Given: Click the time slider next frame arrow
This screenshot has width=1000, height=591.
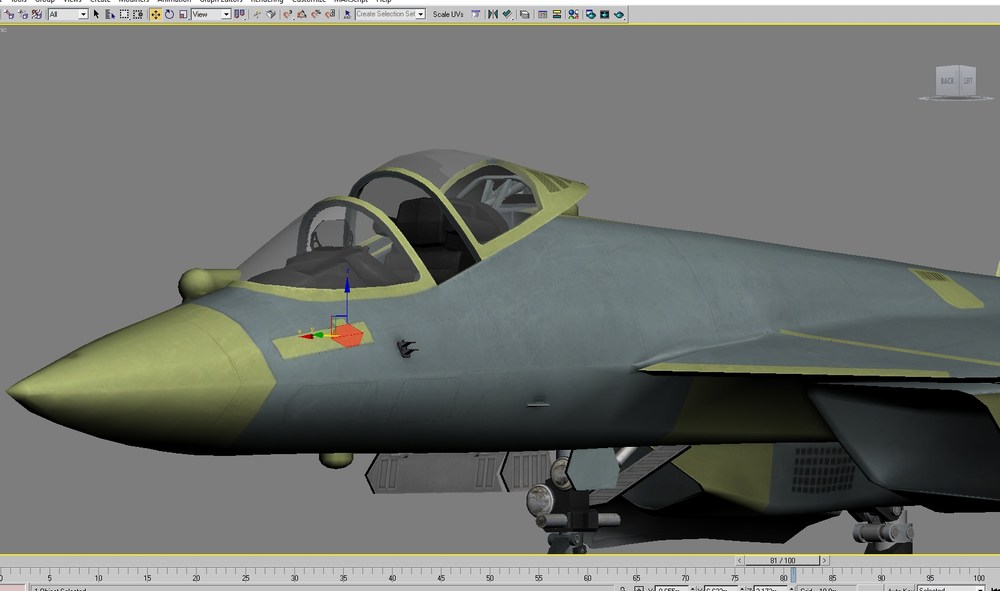Looking at the screenshot, I should [824, 560].
